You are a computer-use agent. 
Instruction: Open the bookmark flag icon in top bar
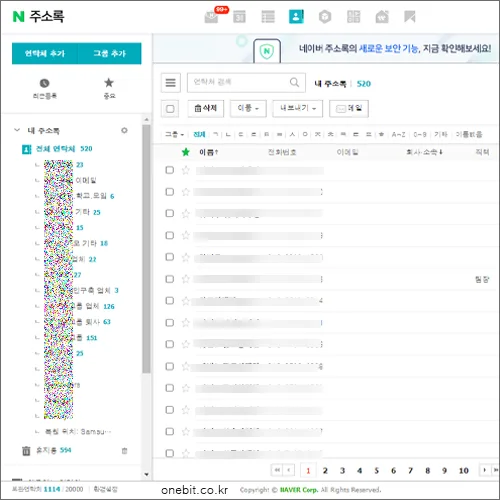coord(410,16)
